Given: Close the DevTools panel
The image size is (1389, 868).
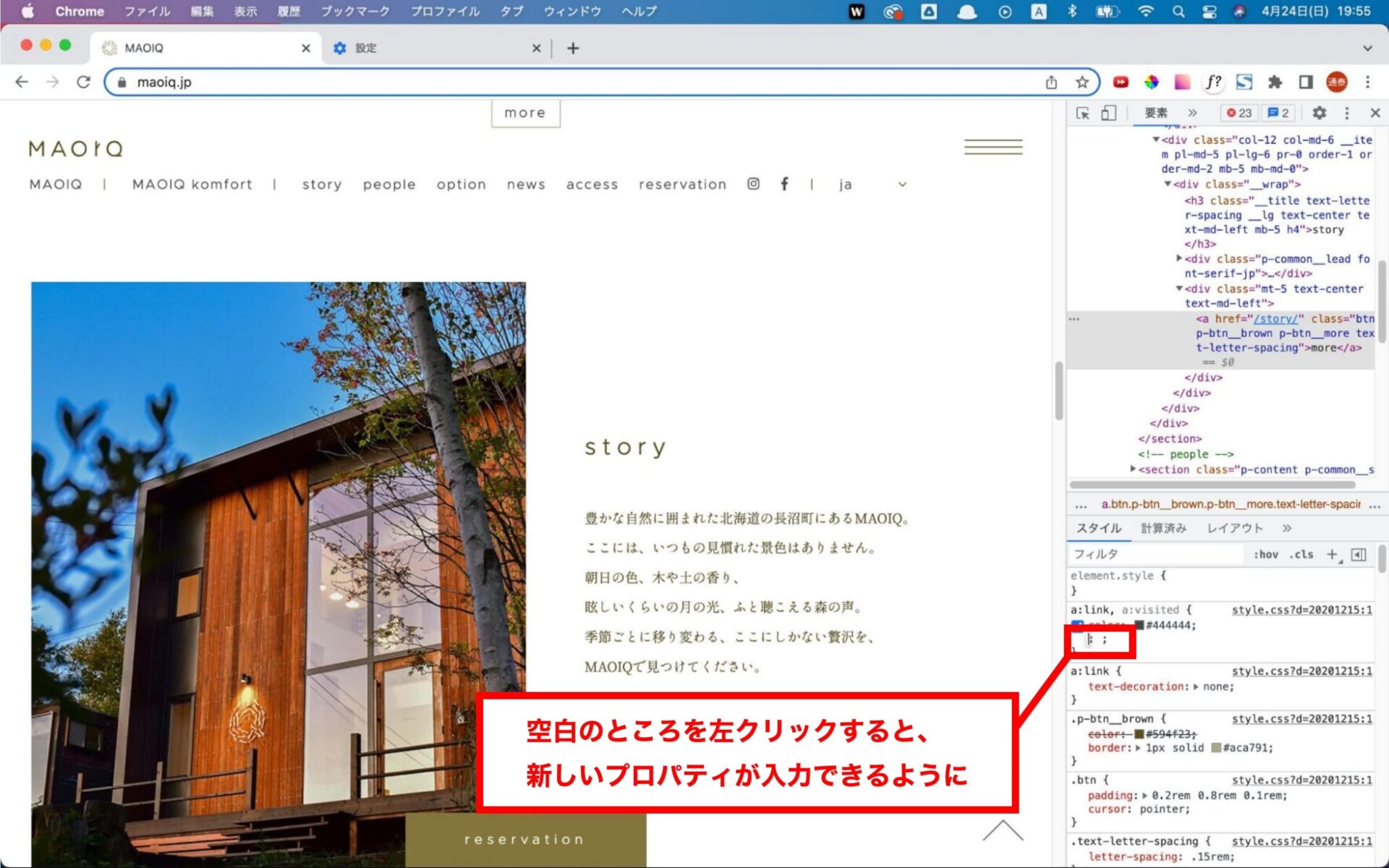Looking at the screenshot, I should [1375, 113].
